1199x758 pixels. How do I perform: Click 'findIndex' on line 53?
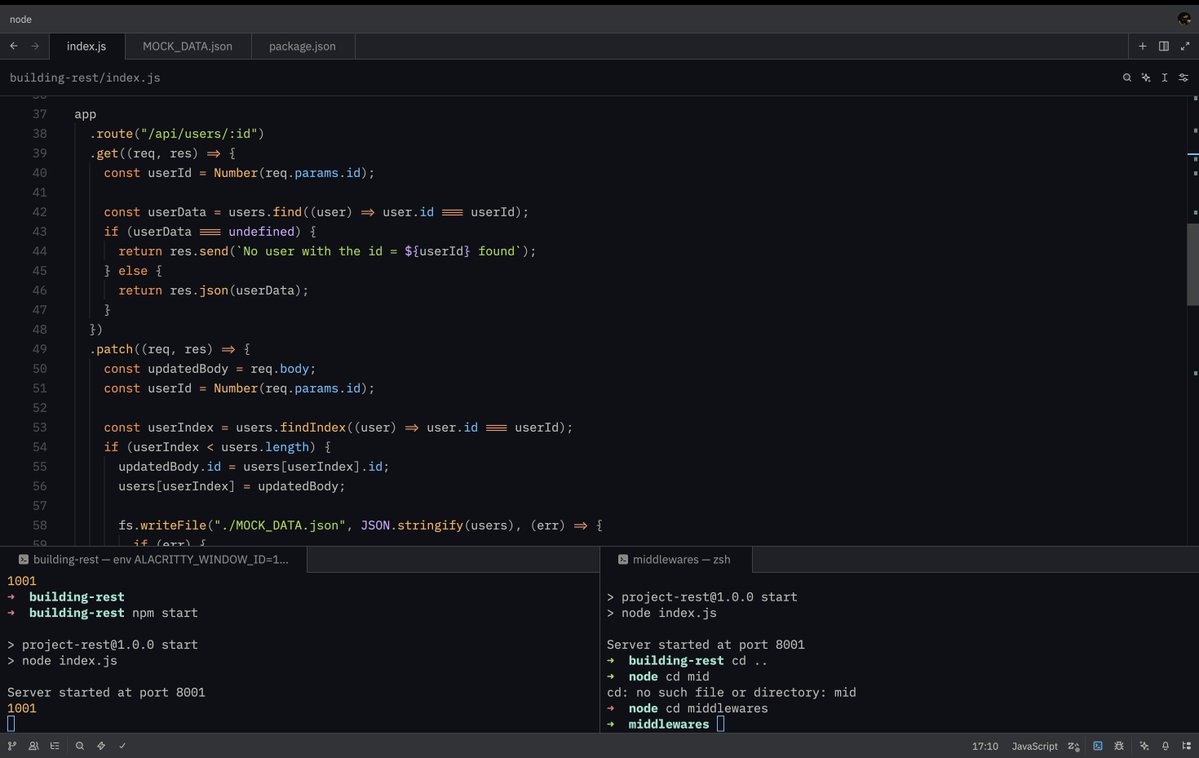(x=313, y=428)
